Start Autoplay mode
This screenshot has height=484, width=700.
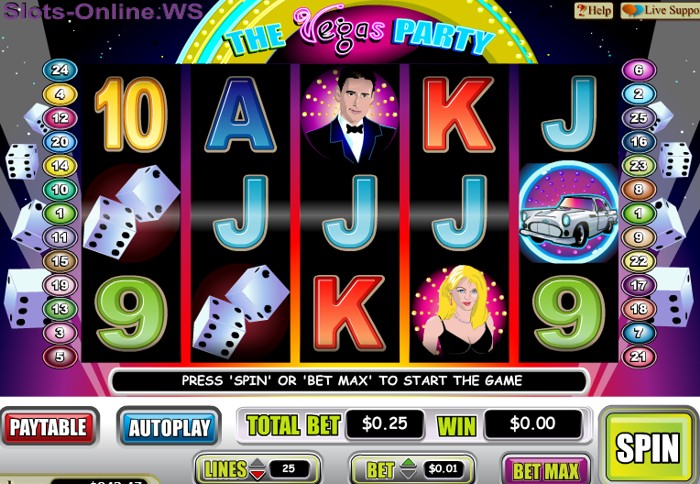point(169,428)
